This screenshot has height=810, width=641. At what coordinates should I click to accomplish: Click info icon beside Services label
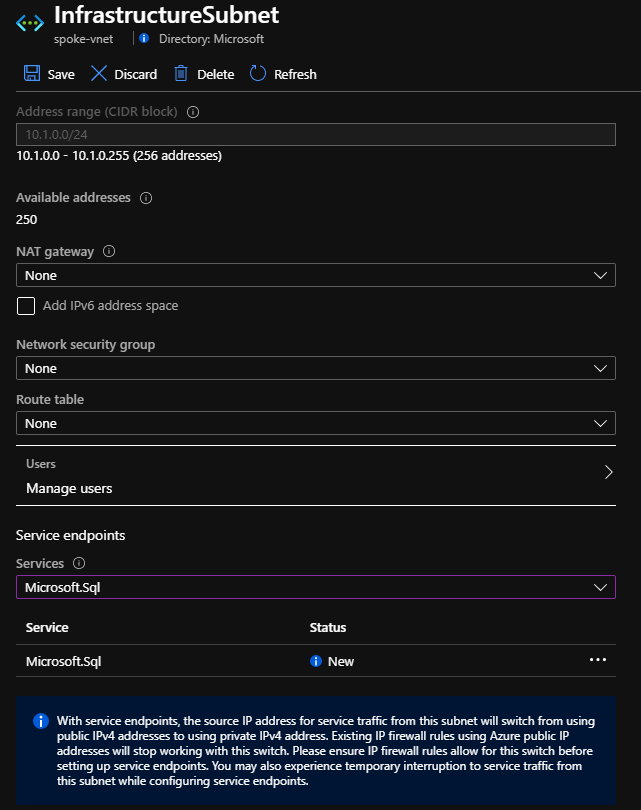coord(79,563)
